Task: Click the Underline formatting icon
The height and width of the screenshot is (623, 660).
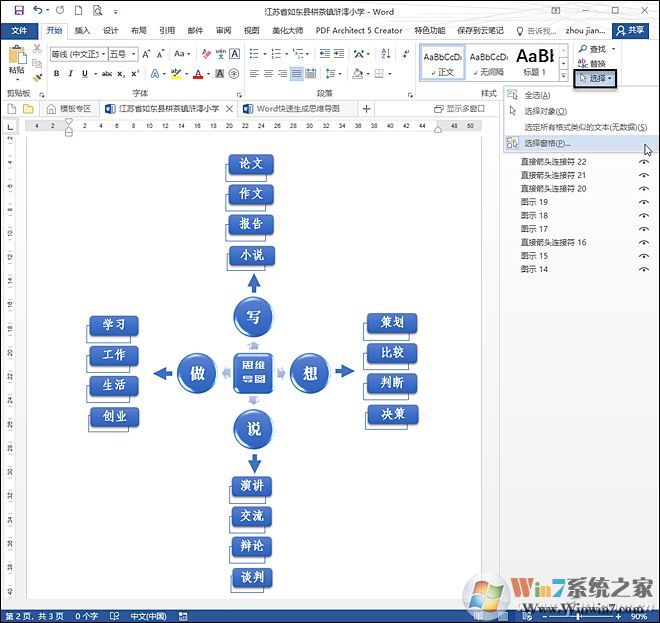Action: 84,73
